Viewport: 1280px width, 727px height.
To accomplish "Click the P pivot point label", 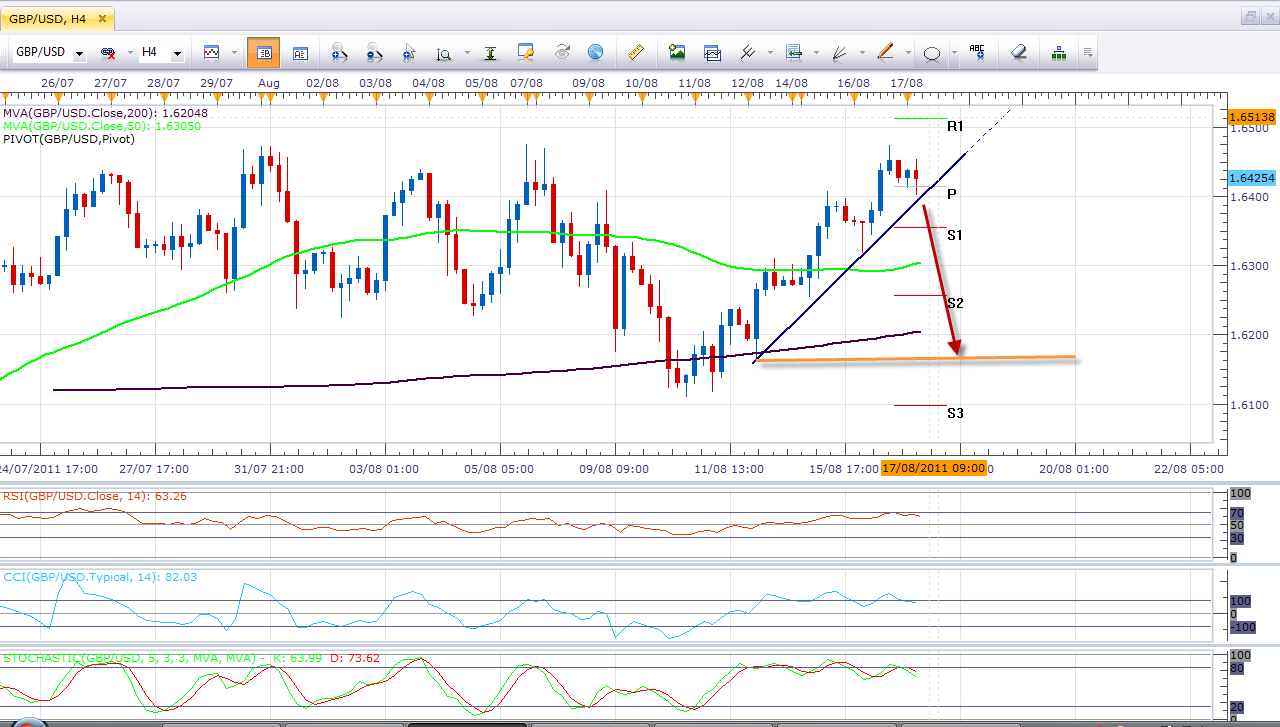I will (x=952, y=194).
